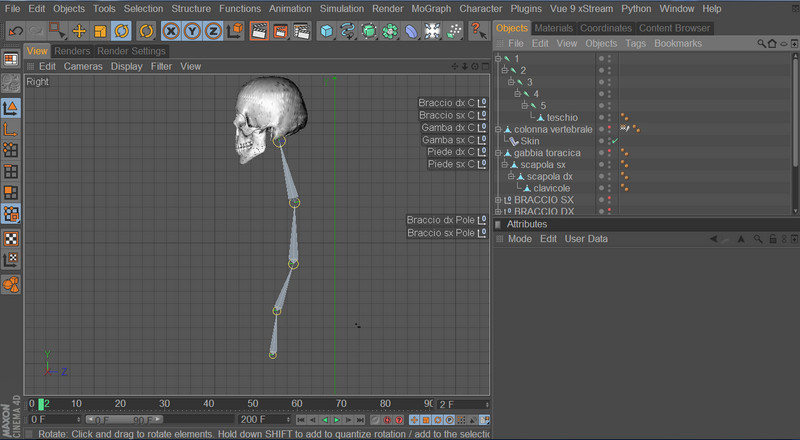
Task: Select the Scale tool
Action: click(100, 31)
